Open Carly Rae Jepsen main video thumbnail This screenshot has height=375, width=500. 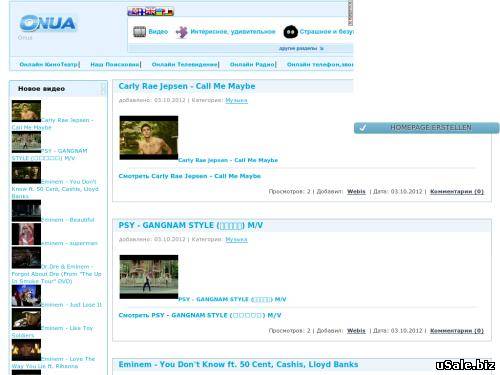[x=149, y=138]
